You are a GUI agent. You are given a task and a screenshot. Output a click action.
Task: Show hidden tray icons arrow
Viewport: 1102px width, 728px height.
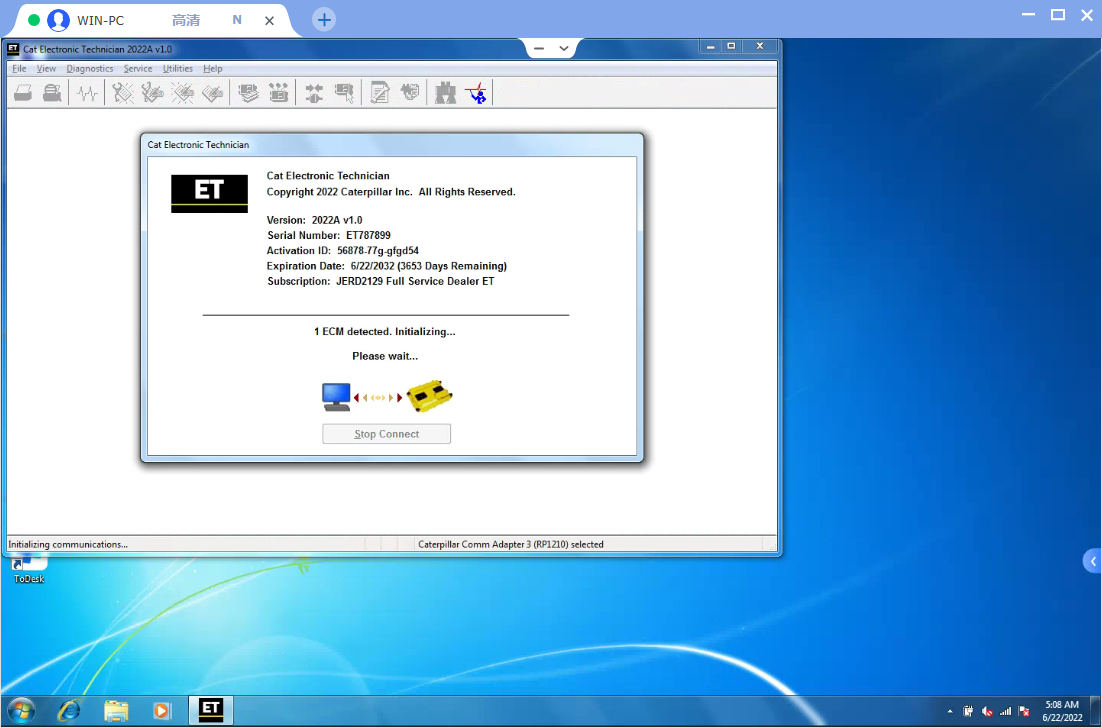[x=949, y=711]
